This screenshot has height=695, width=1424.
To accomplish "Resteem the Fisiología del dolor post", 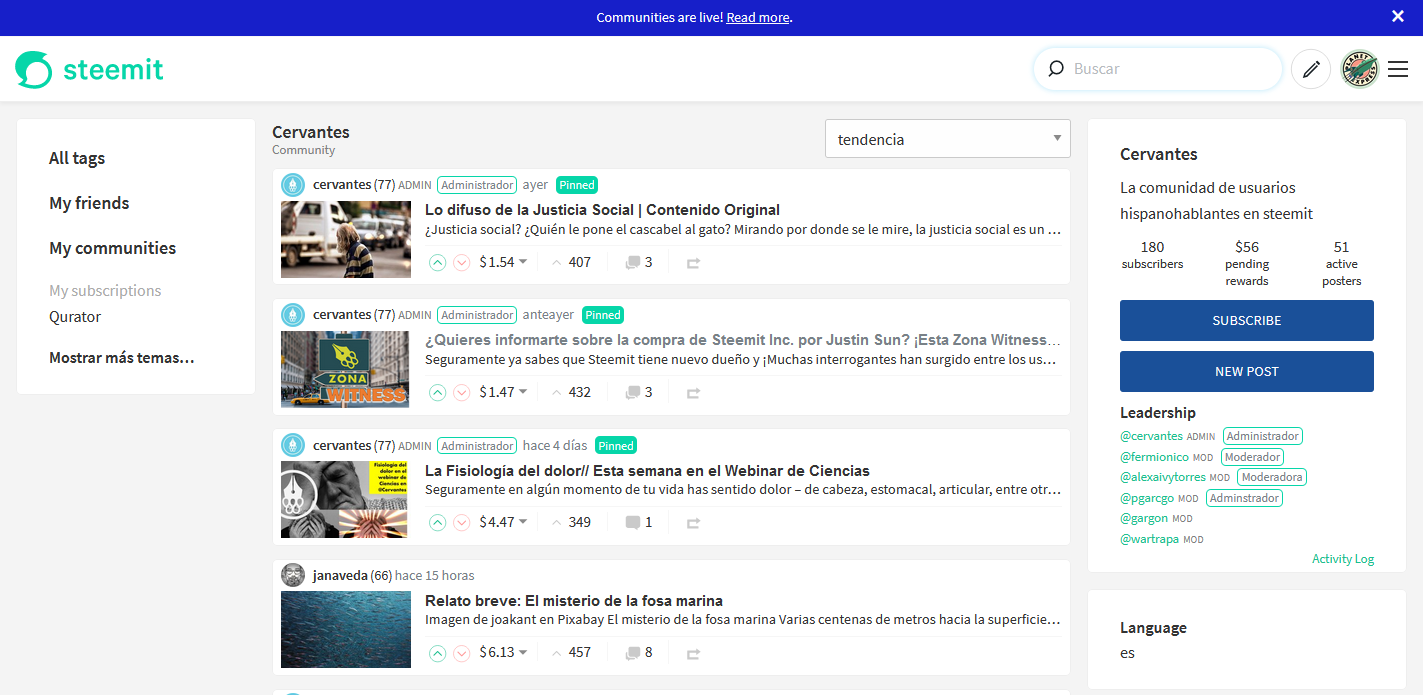I will point(693,523).
